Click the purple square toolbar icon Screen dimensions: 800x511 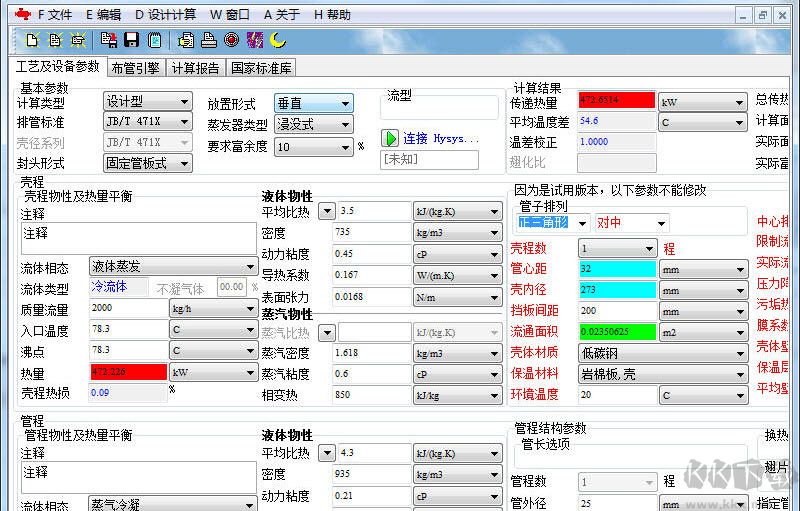[254, 40]
